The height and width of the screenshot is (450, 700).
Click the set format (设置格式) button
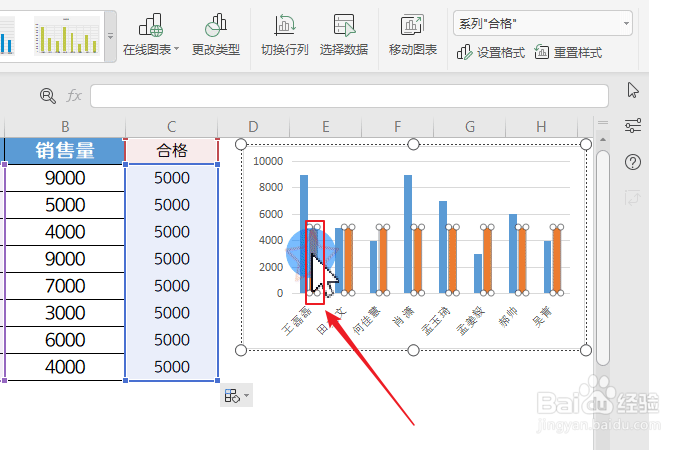(x=490, y=53)
